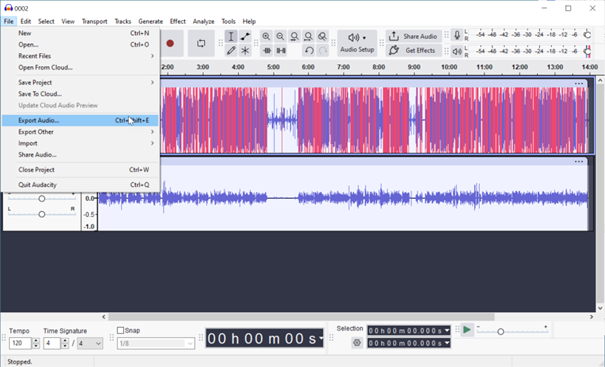Enable the Snap checkbox
The width and height of the screenshot is (605, 367).
coord(120,330)
